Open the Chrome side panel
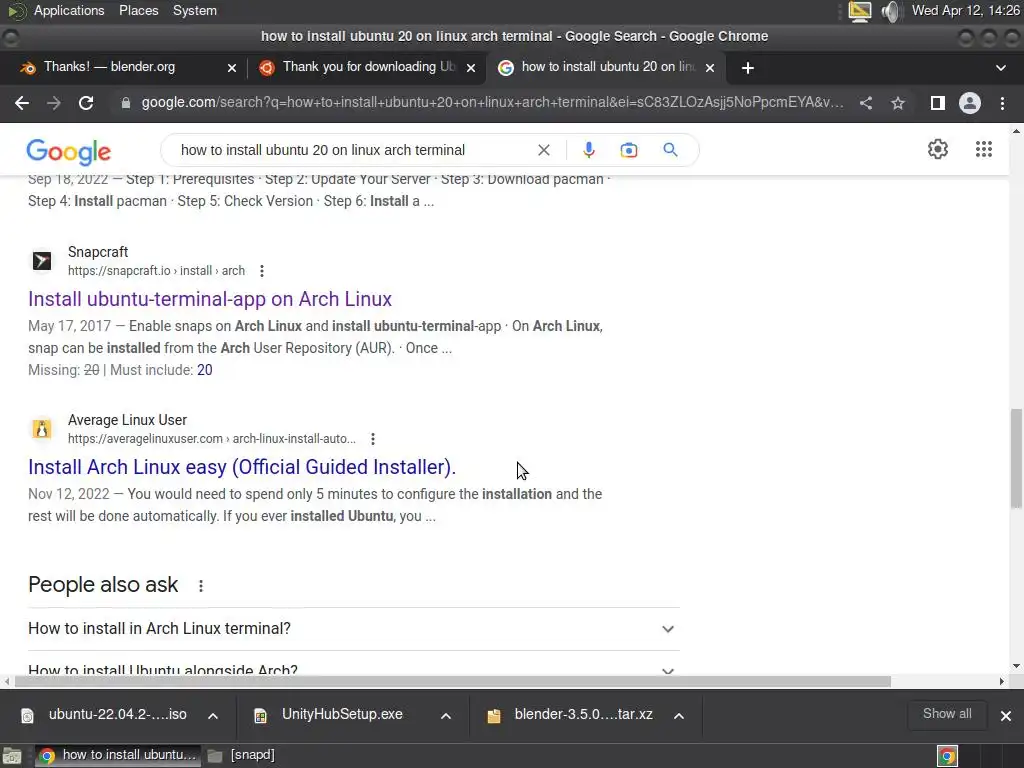 click(x=938, y=103)
